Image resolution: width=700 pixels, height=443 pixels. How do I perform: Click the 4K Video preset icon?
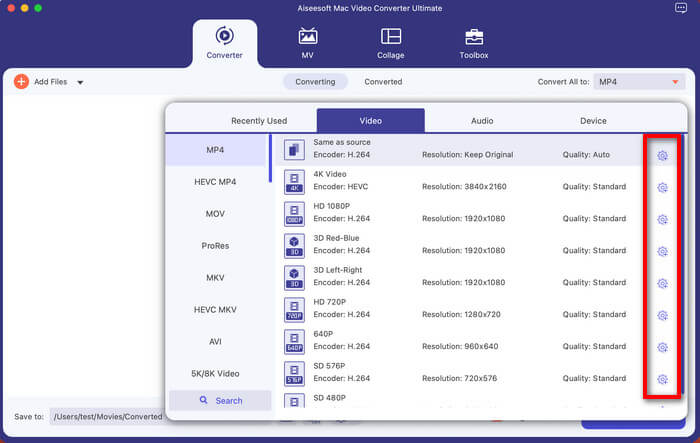coord(294,182)
